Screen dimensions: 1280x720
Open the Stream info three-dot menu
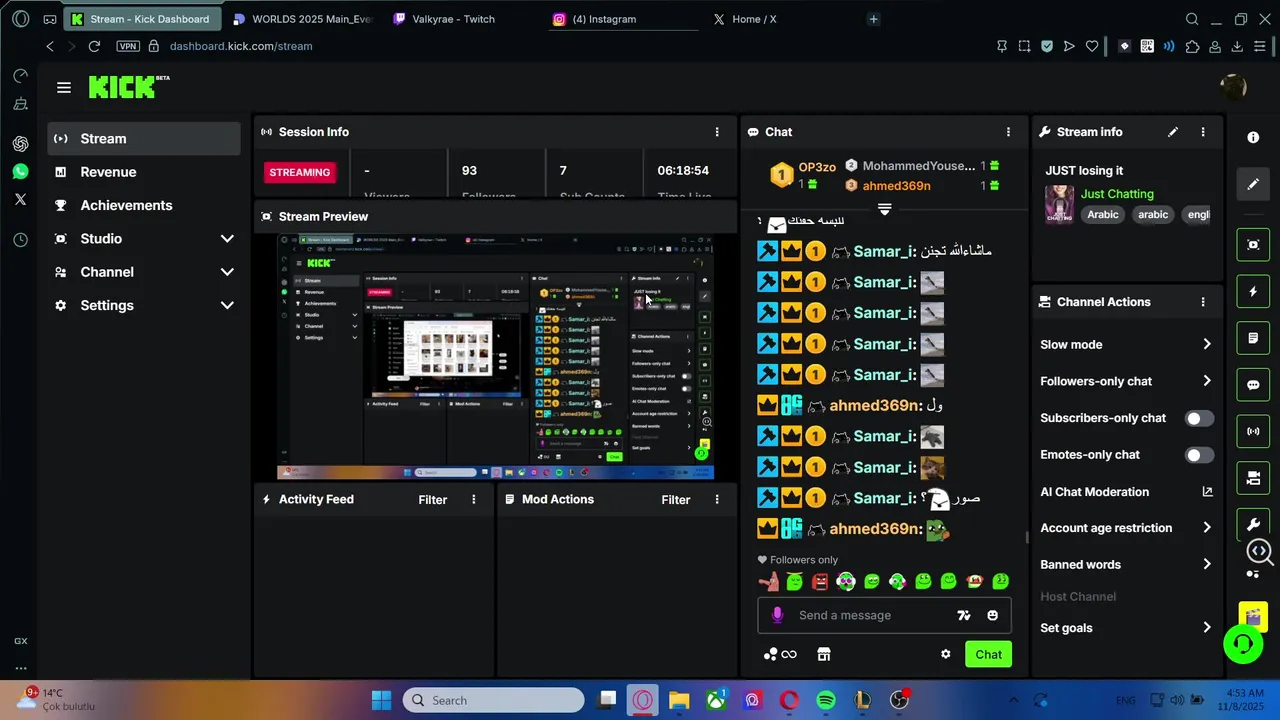[x=1203, y=132]
